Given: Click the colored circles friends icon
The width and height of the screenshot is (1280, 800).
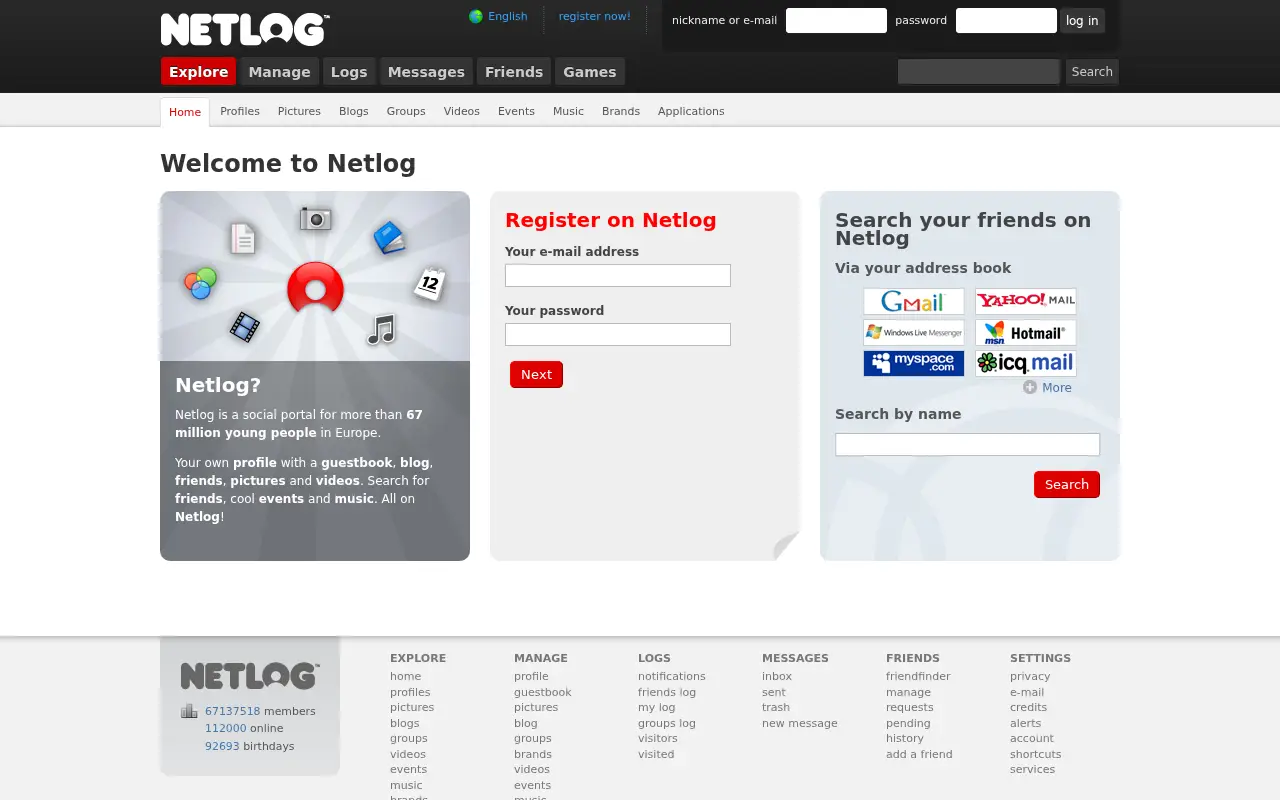Looking at the screenshot, I should [200, 284].
